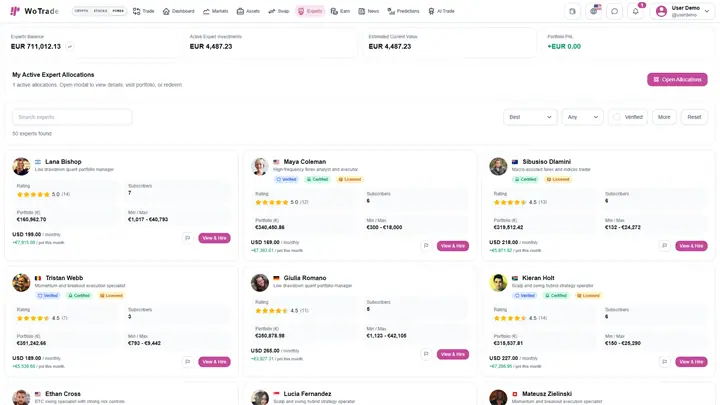Image resolution: width=720 pixels, height=405 pixels.
Task: Open the chat messages icon
Action: [x=614, y=11]
